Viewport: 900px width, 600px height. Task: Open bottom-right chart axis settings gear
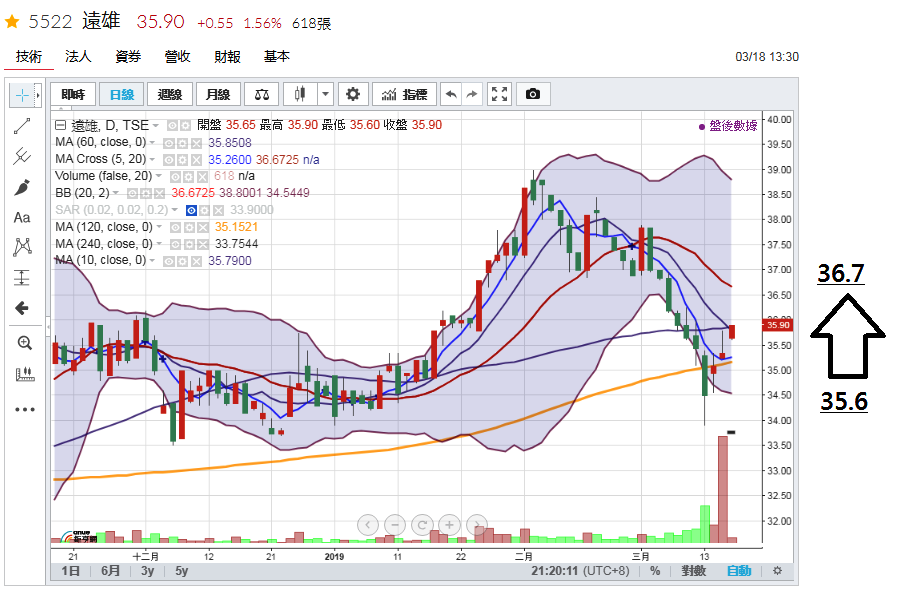click(777, 571)
